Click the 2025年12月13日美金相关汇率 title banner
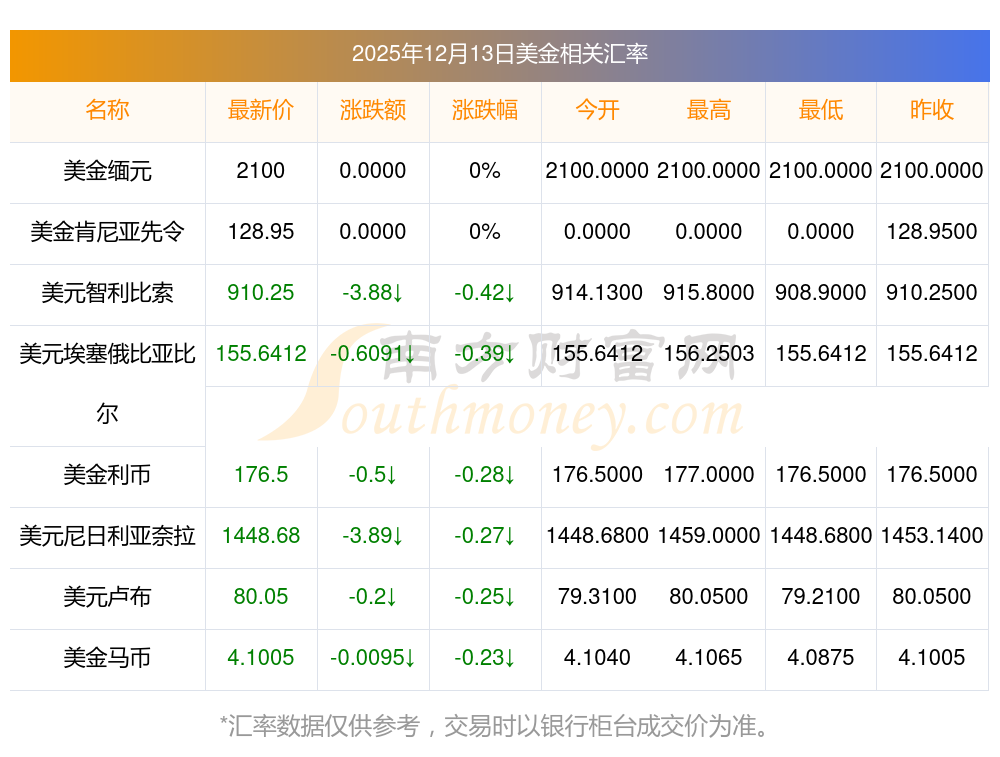The height and width of the screenshot is (757, 1000). [499, 54]
